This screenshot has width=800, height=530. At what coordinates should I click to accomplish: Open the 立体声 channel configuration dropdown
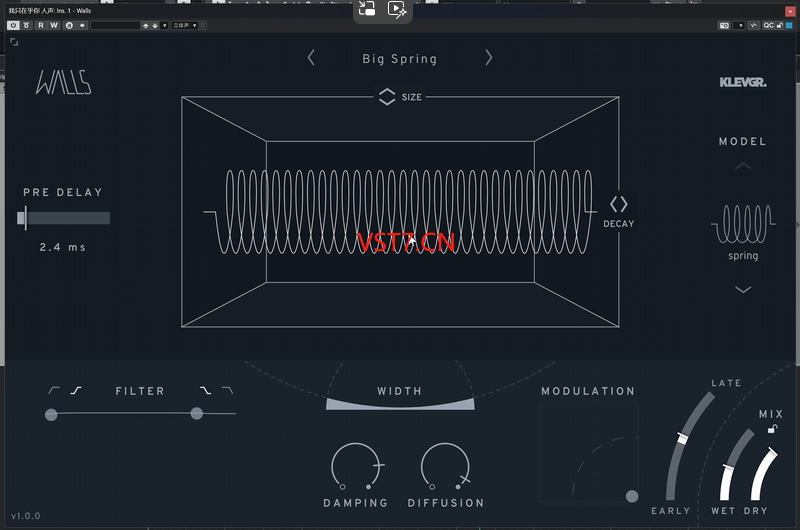coord(185,25)
